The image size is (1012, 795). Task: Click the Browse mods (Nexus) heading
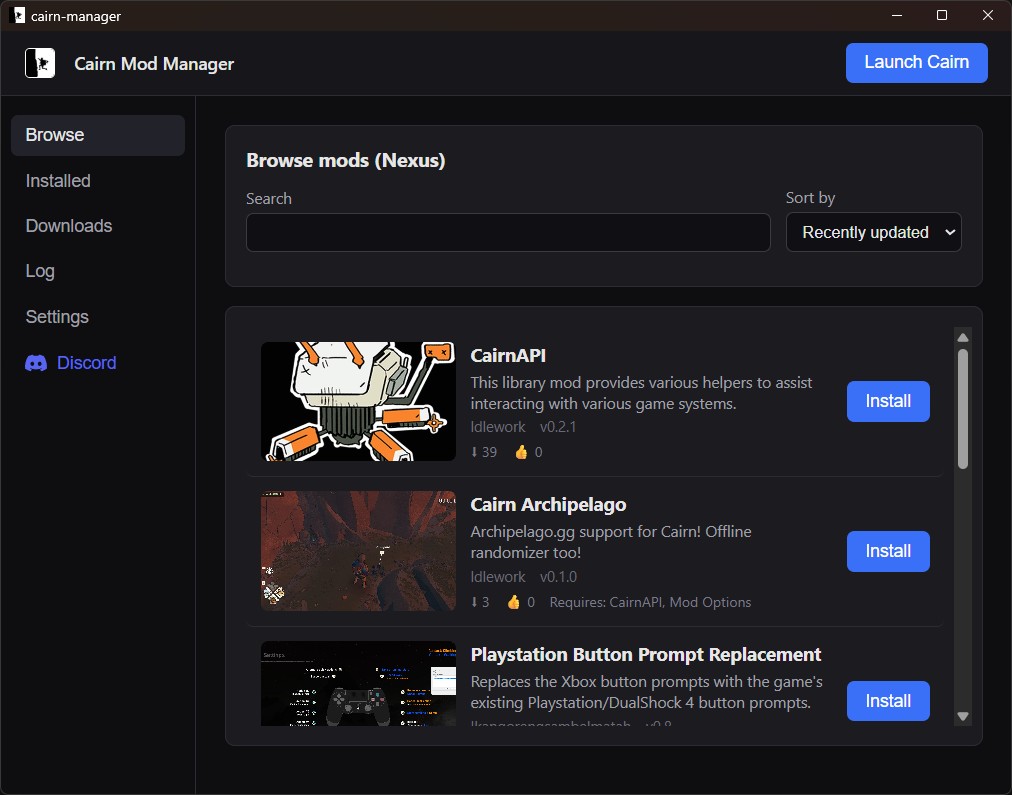tap(346, 160)
